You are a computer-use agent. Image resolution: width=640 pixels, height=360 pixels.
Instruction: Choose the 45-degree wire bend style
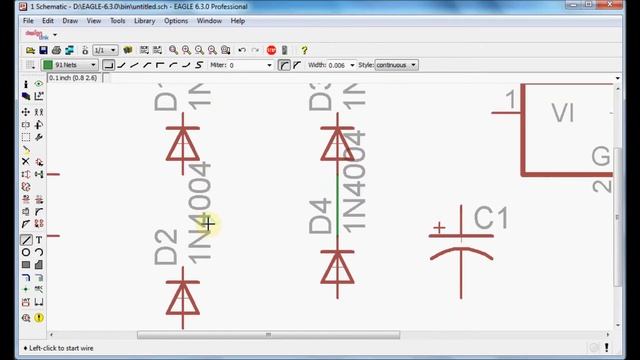(x=121, y=65)
